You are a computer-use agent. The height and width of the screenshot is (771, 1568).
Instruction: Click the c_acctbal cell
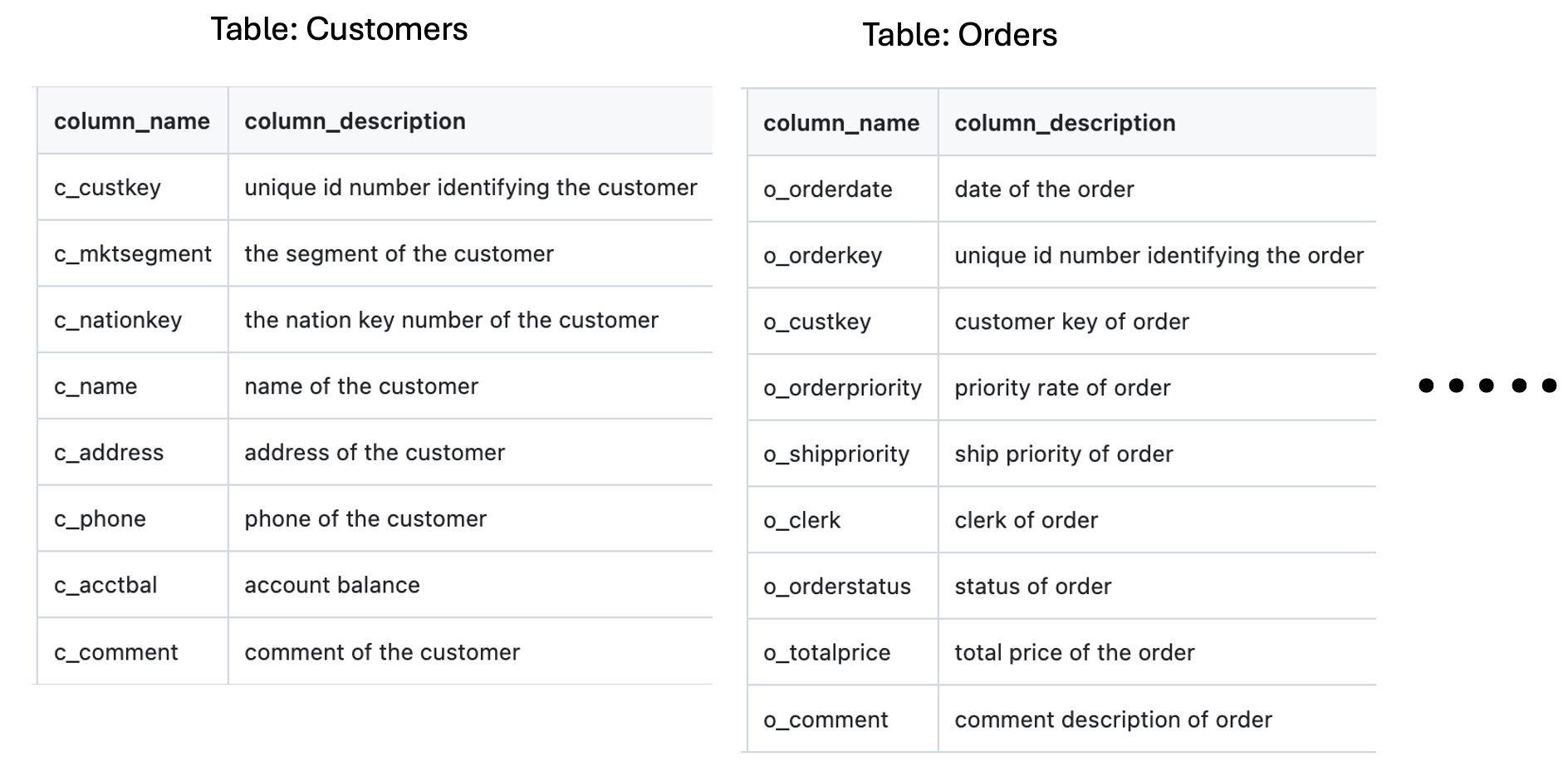click(105, 585)
